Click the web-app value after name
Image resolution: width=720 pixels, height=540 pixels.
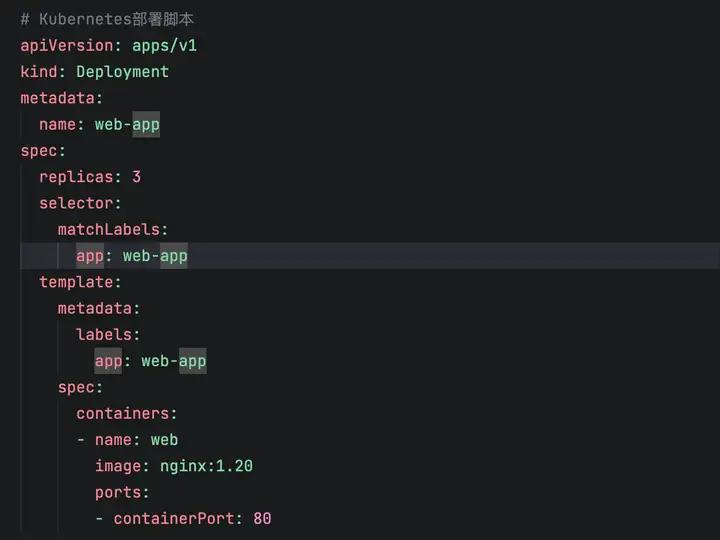(x=127, y=125)
